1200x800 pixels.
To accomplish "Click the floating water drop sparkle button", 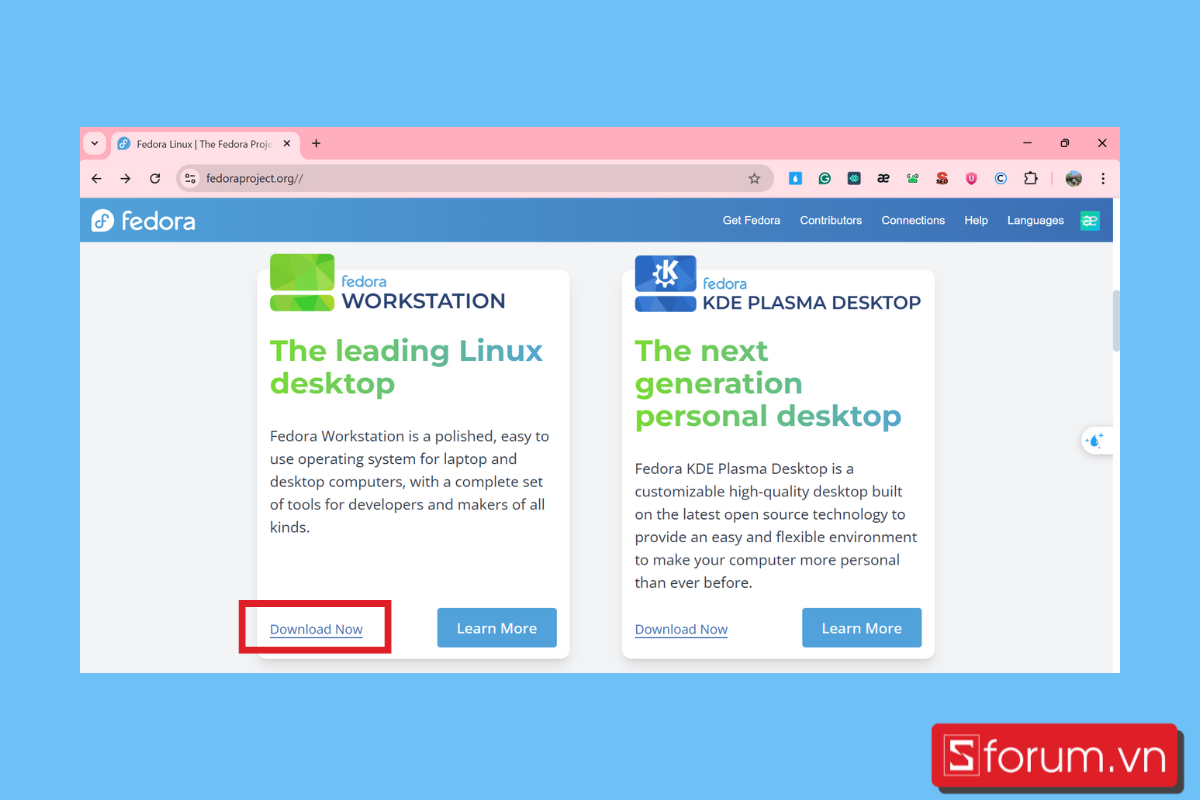I will (1097, 440).
